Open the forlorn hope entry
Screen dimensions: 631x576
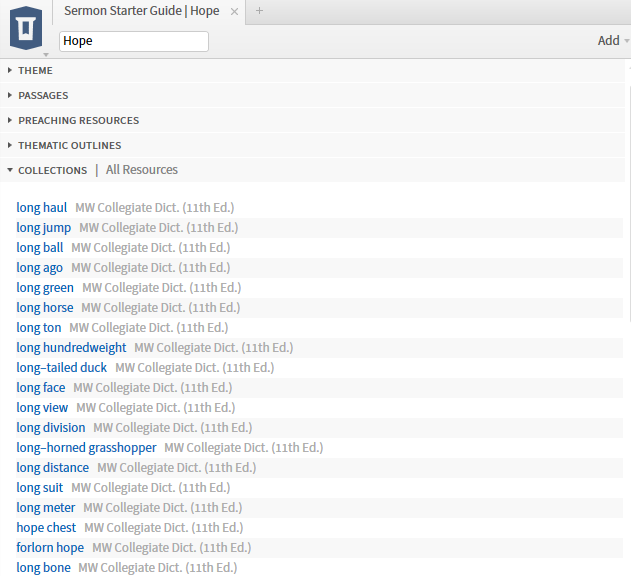pyautogui.click(x=50, y=547)
